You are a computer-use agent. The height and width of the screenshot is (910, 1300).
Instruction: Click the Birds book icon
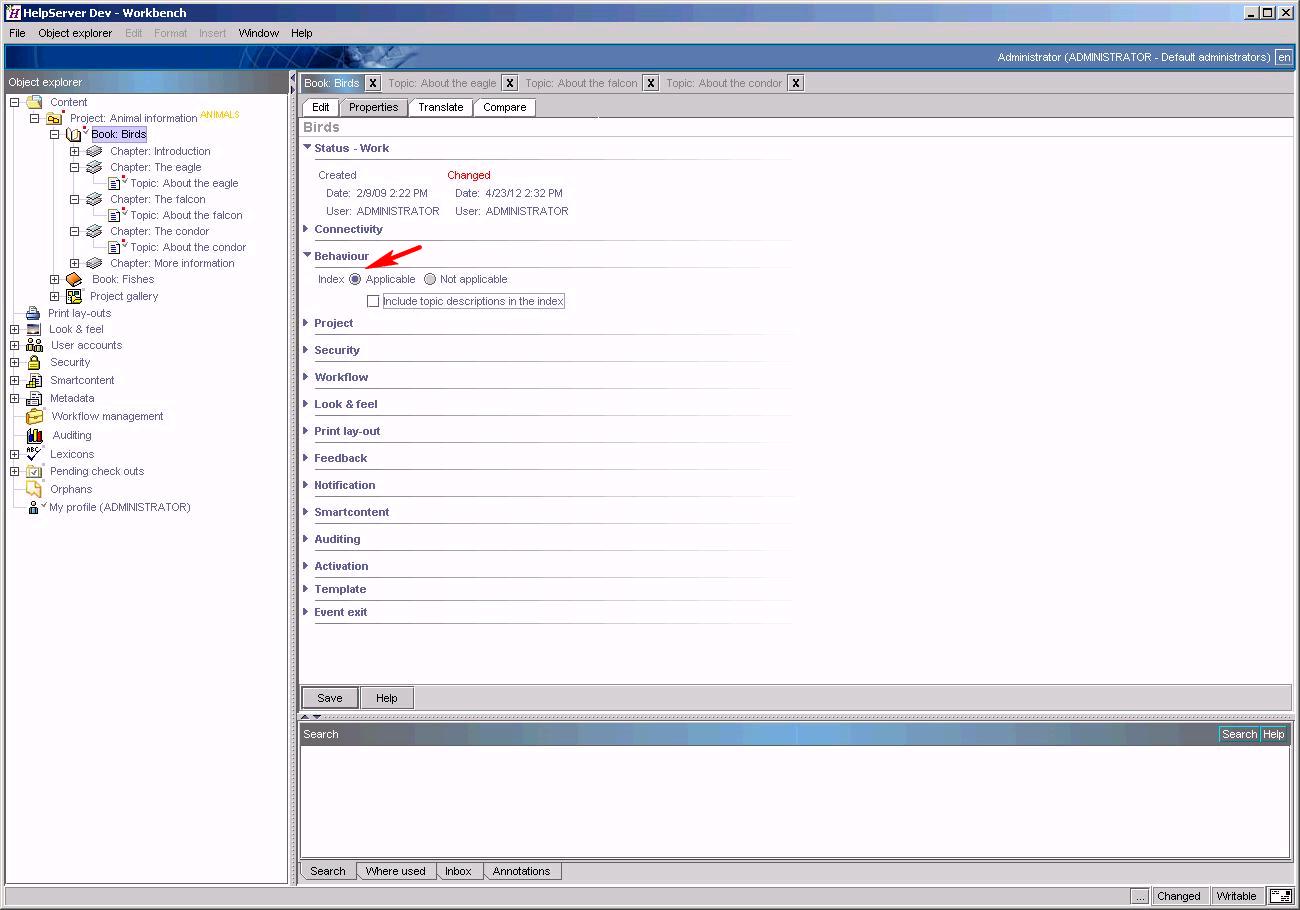coord(74,134)
